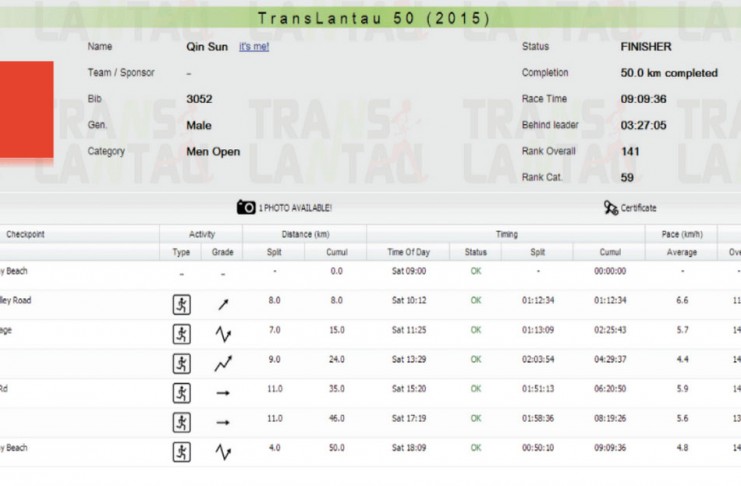This screenshot has width=741, height=486.
Task: Click cumulative time 04:29:37
Action: click(610, 360)
